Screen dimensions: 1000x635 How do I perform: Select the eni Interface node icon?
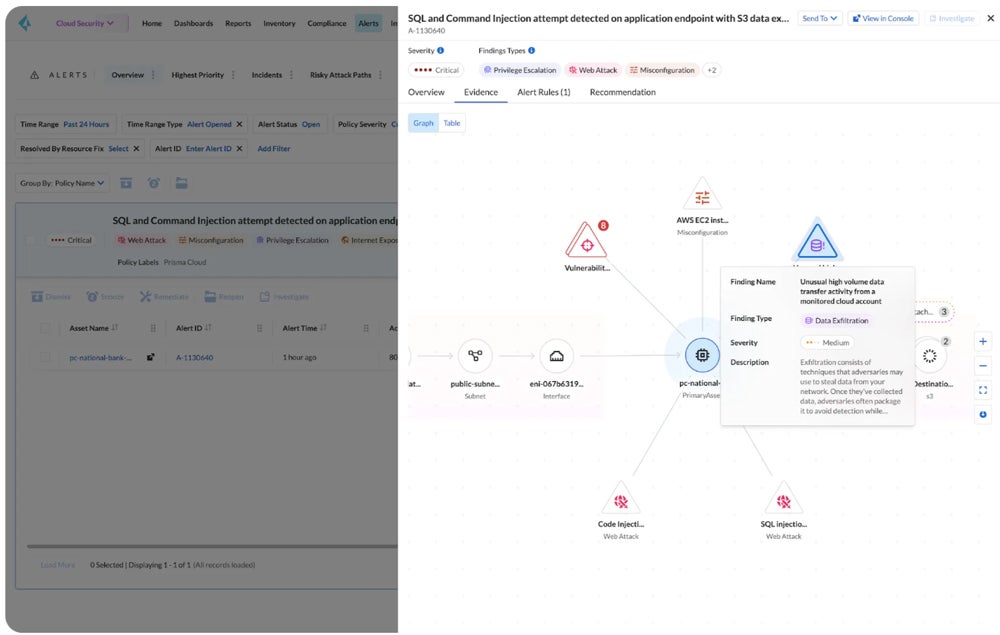(x=556, y=356)
